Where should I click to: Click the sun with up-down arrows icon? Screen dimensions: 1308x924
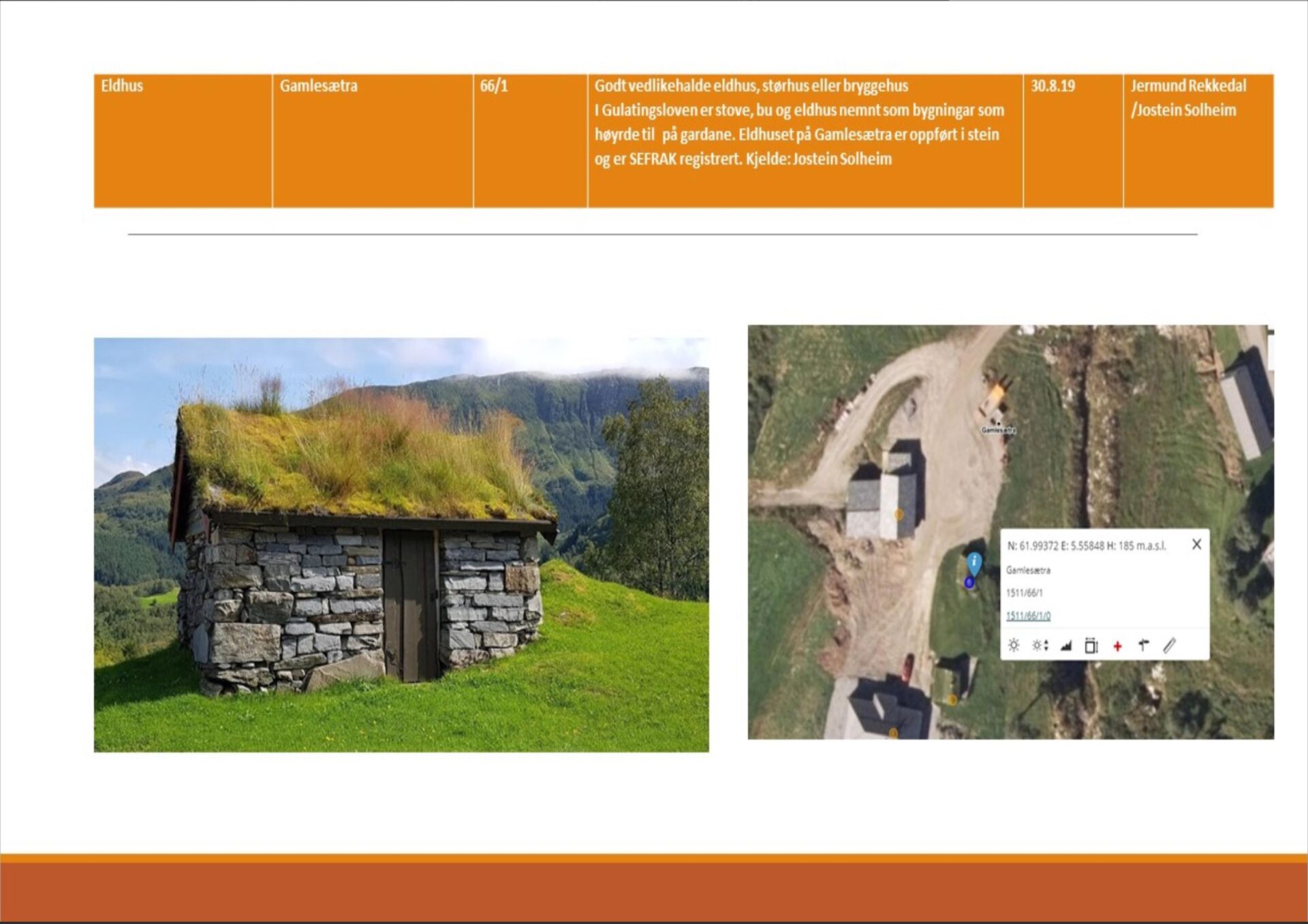[1040, 646]
